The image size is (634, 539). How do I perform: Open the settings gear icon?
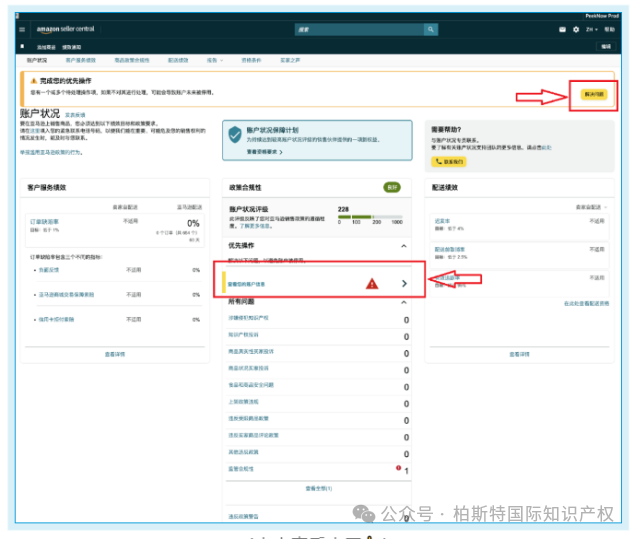[576, 30]
